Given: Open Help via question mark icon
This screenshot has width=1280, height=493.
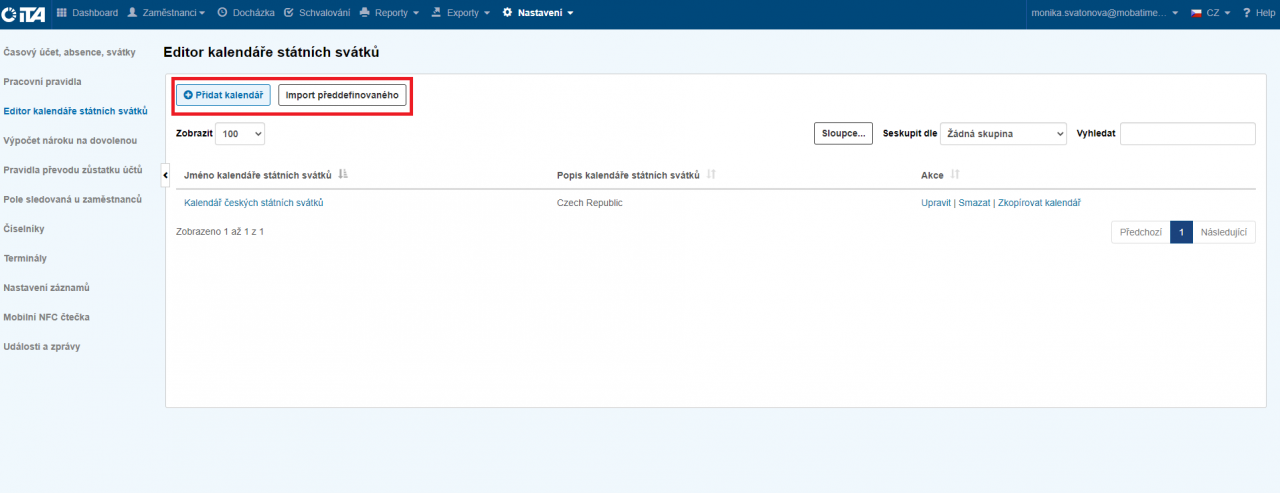Looking at the screenshot, I should click(1246, 13).
